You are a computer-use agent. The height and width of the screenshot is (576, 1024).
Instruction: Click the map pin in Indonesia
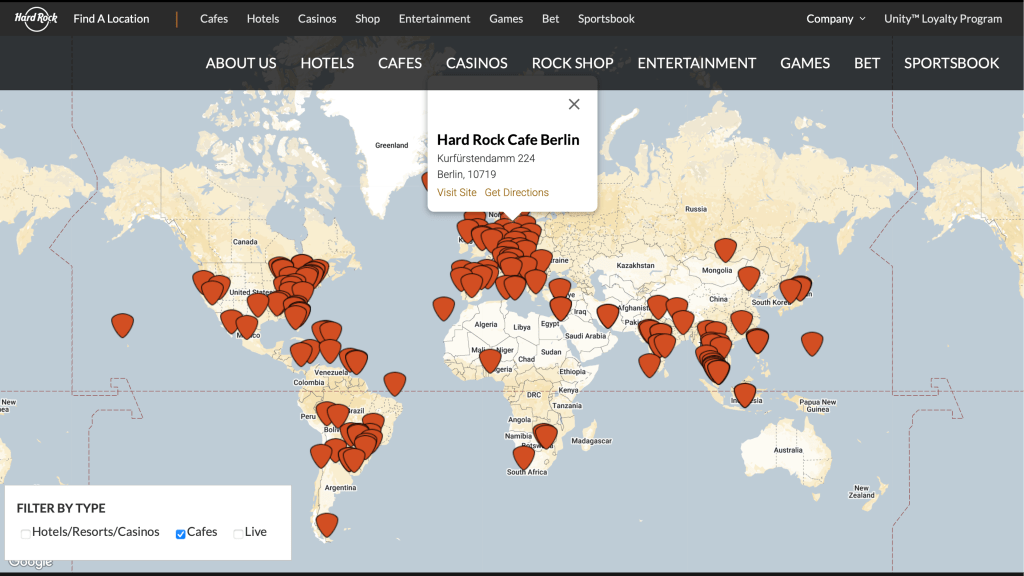click(x=745, y=394)
